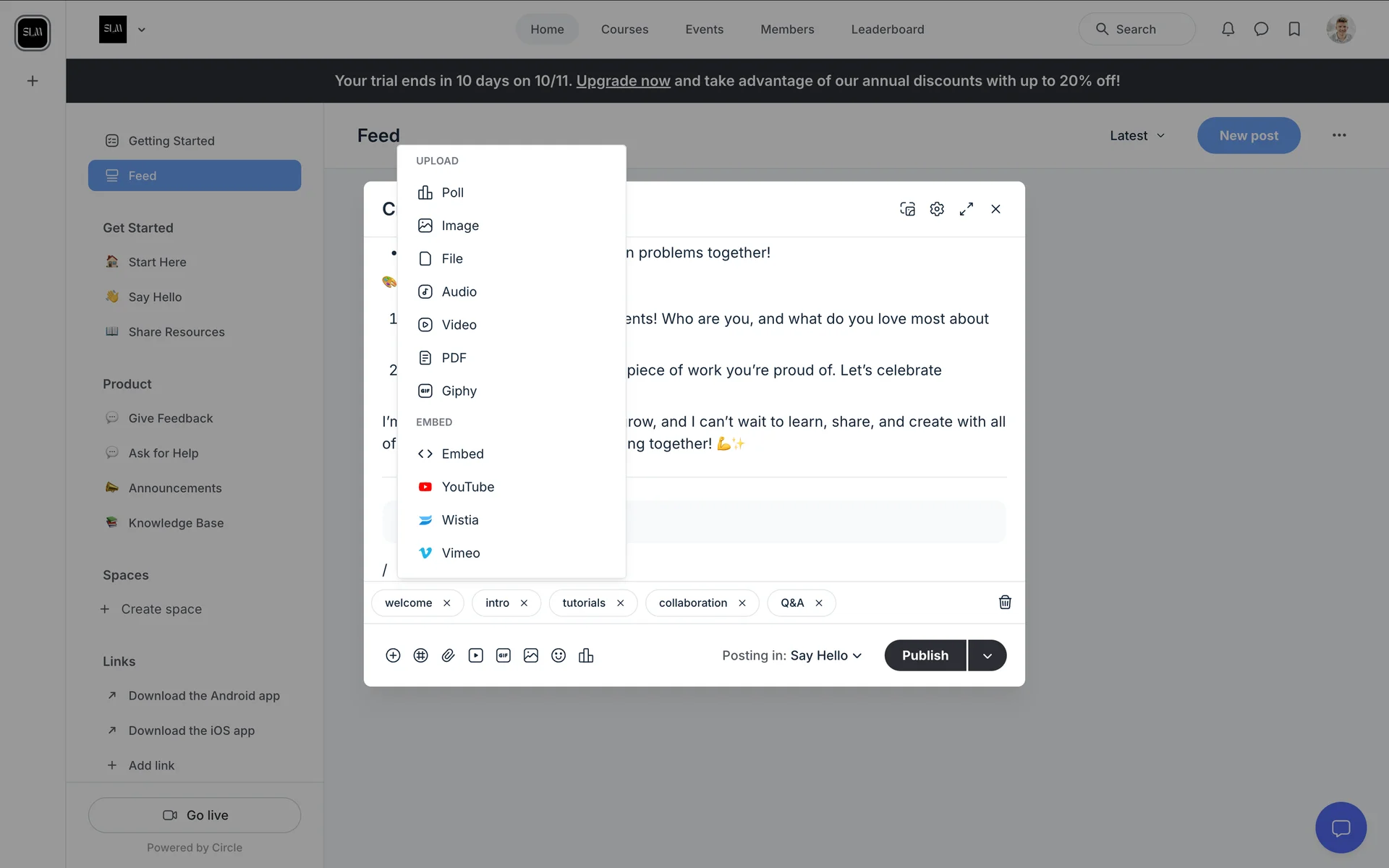Select YouTube from embed menu

point(467,487)
